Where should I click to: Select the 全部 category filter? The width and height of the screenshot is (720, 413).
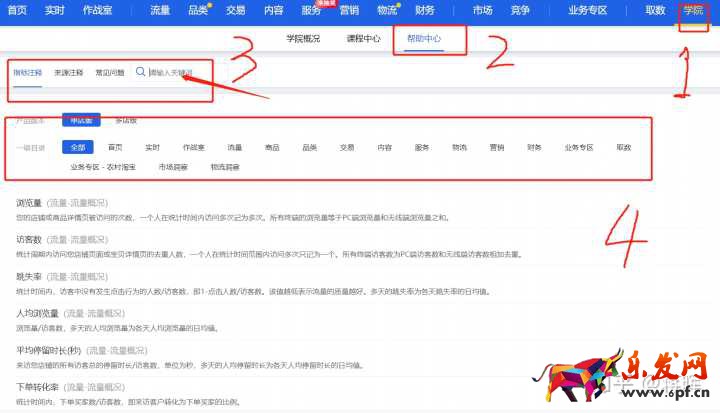(x=78, y=147)
